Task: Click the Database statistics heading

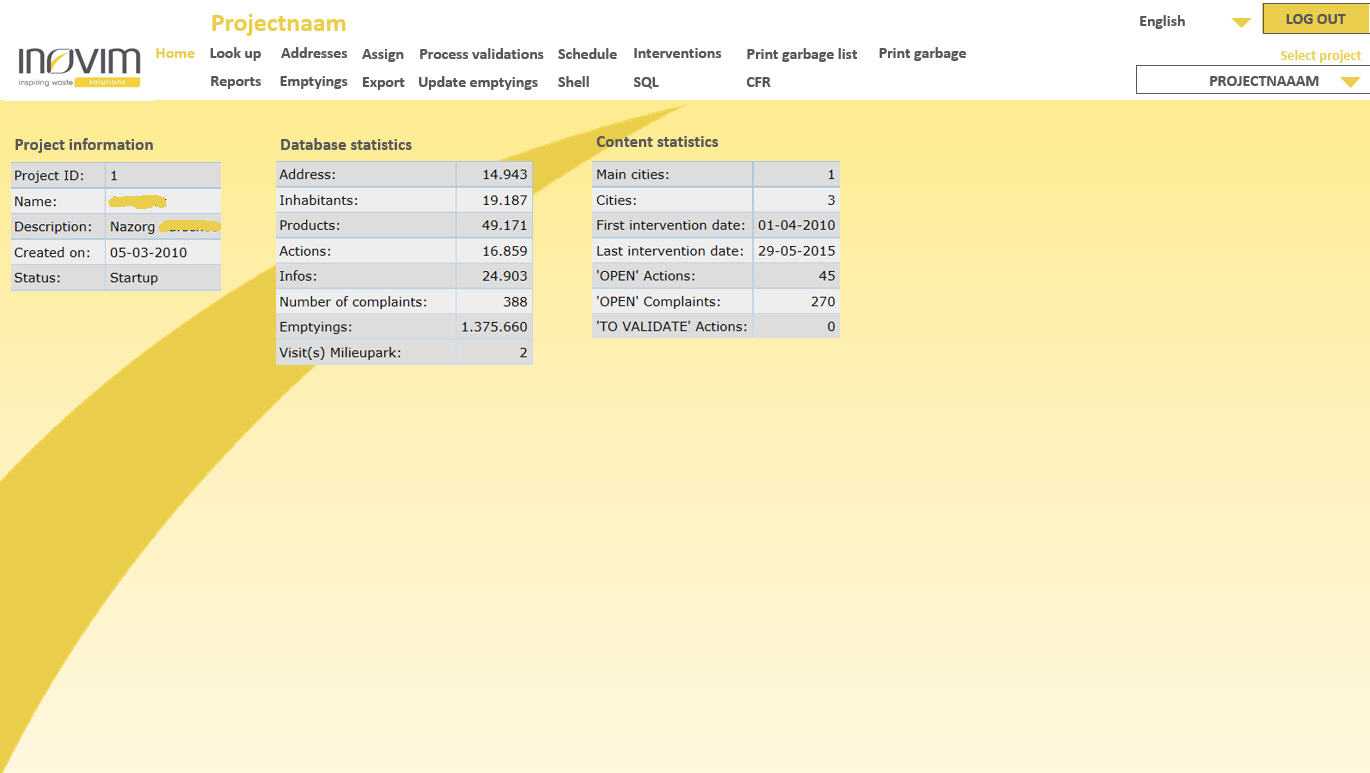Action: click(x=346, y=144)
